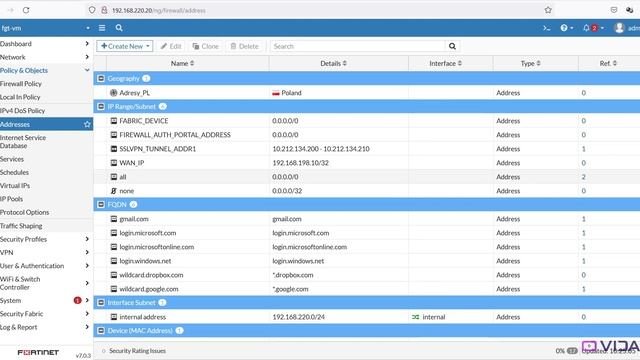Focus the address Search input field
Screen dimensions: 640x360
pos(358,46)
